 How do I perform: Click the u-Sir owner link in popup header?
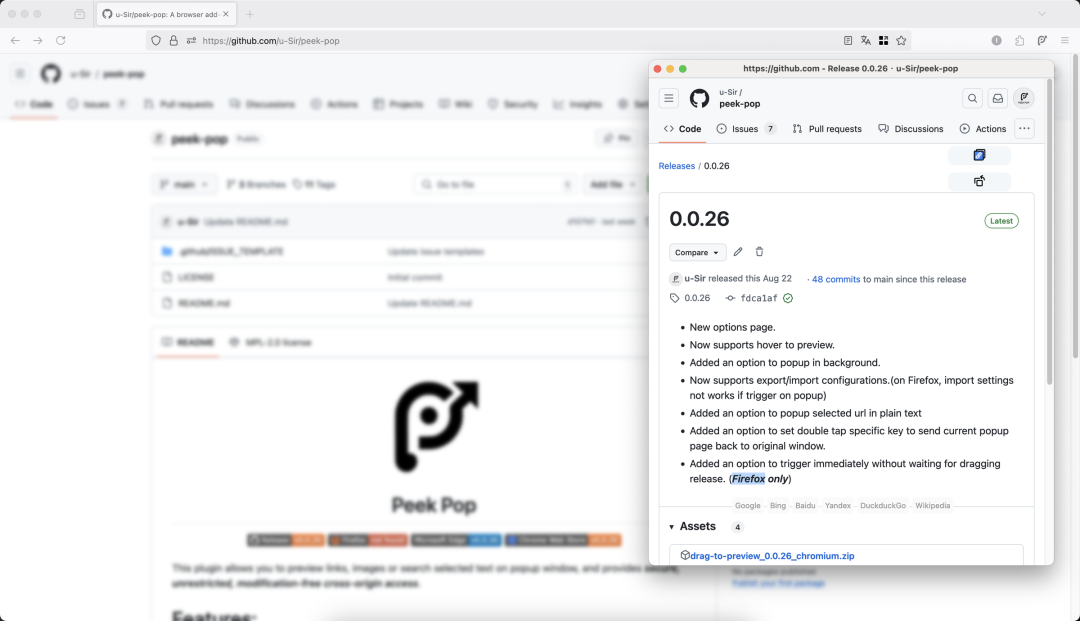tap(727, 92)
